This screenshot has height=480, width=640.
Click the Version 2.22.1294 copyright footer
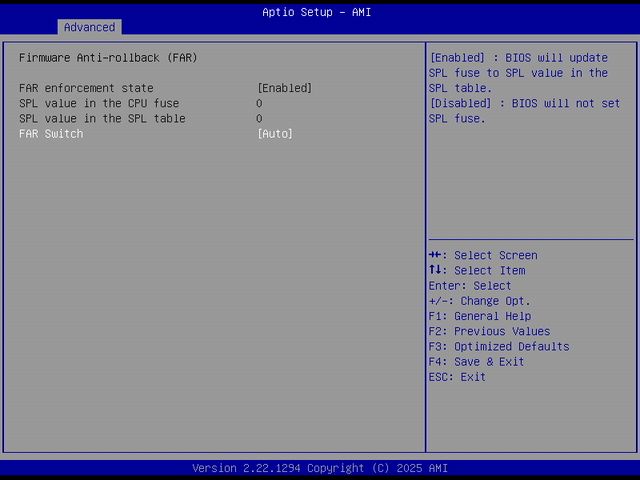pyautogui.click(x=320, y=468)
